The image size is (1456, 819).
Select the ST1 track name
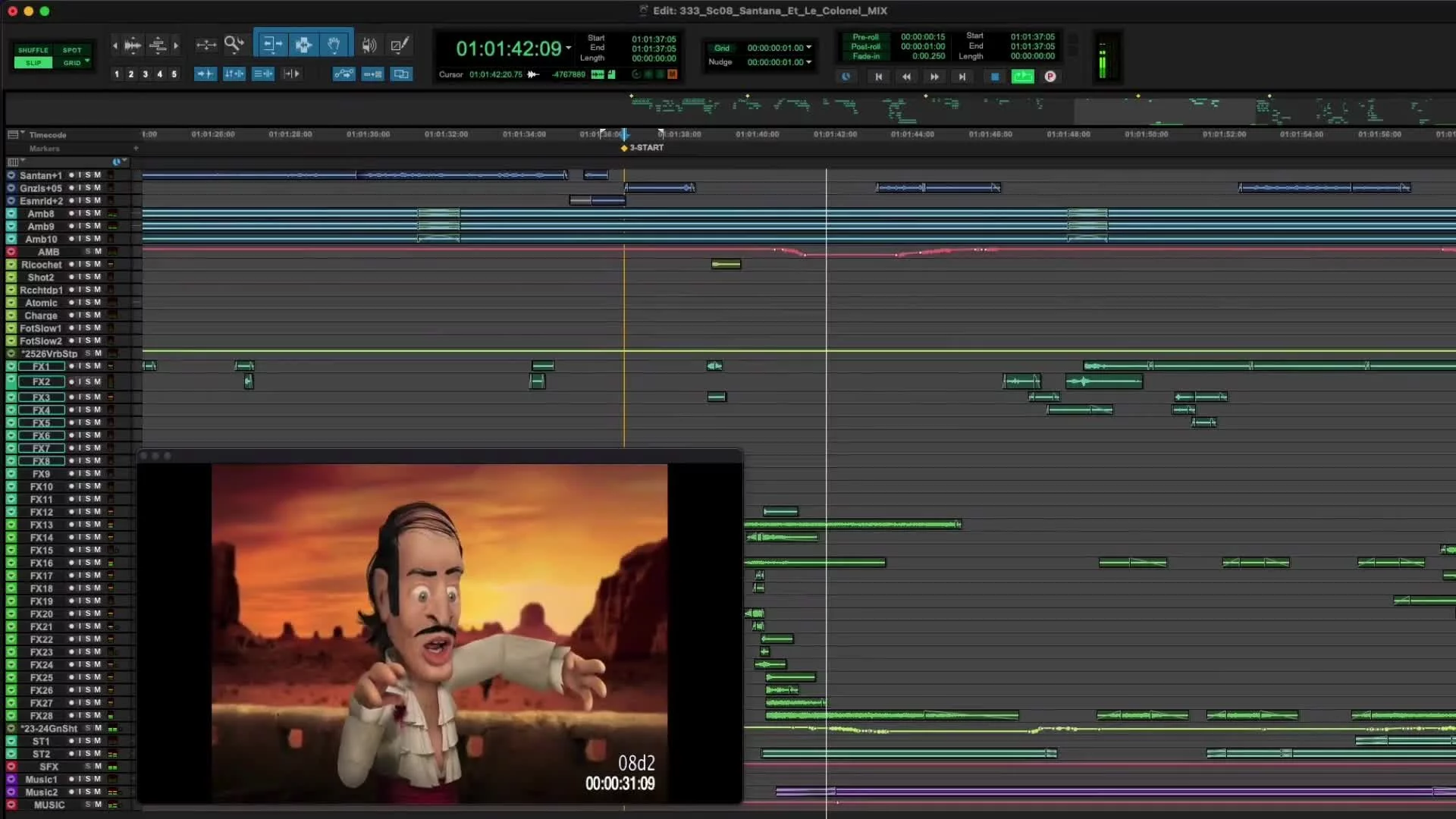[x=41, y=742]
